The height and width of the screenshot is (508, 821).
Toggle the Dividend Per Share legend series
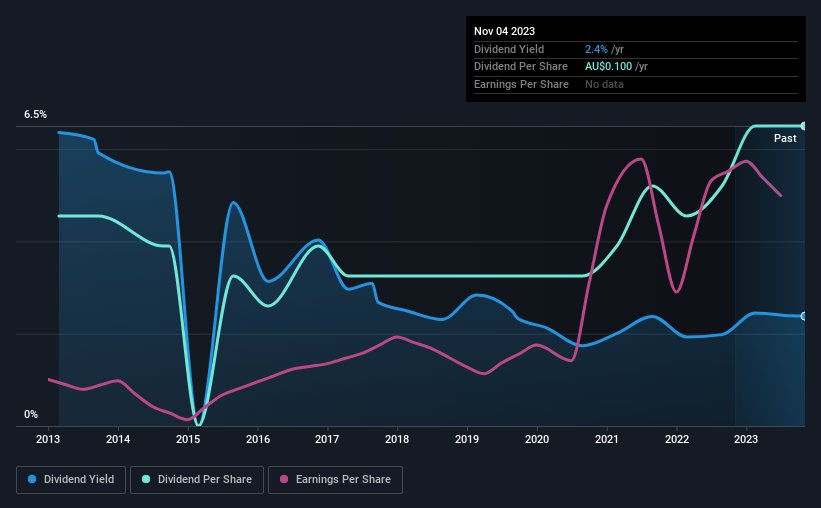[x=197, y=480]
